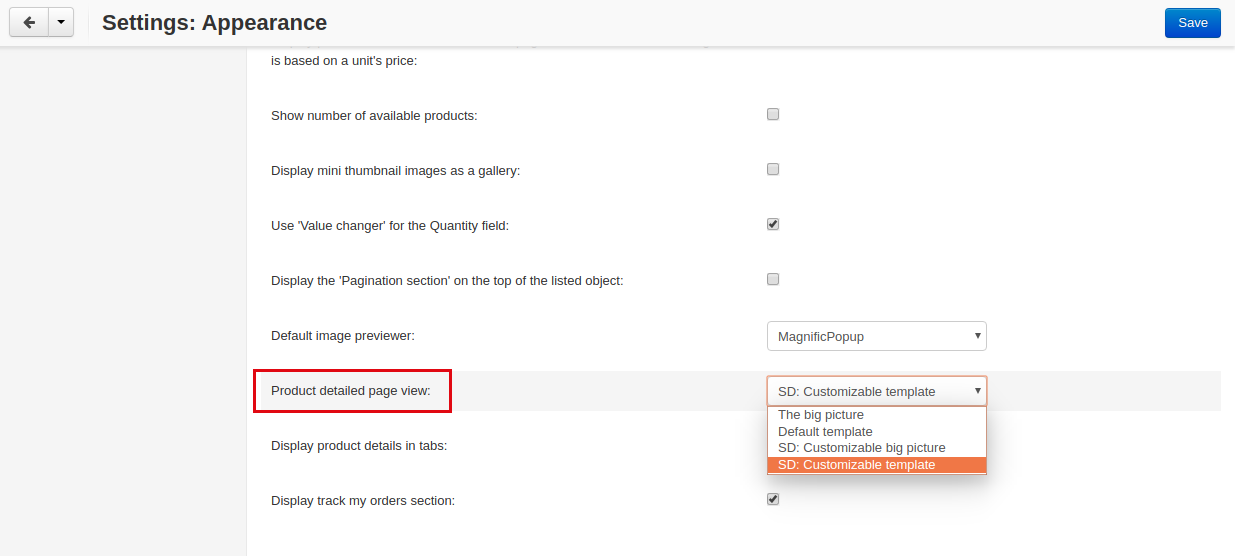Select highlighted SD: Customizable template option

coord(877,465)
